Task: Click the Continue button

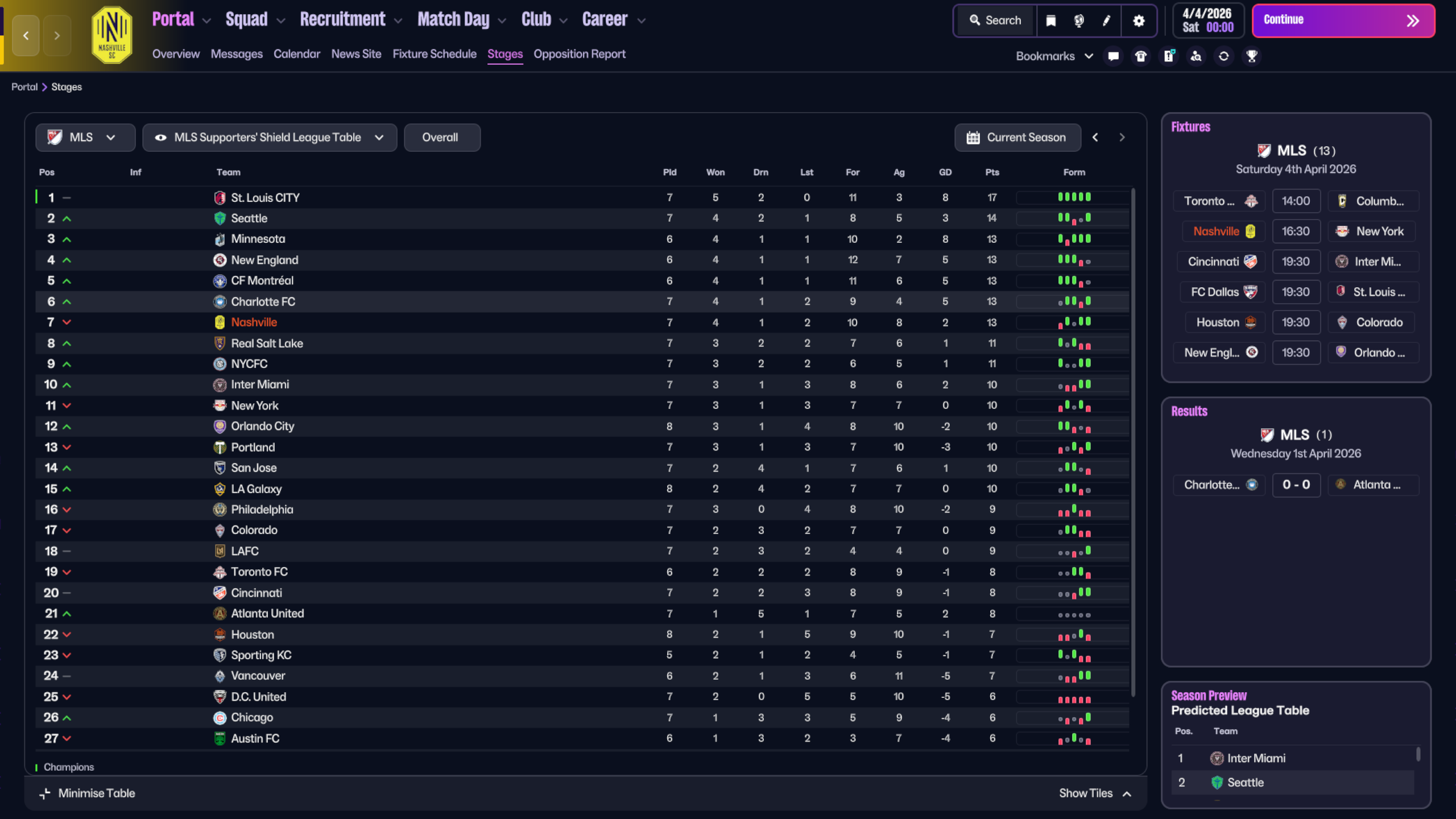Action: pyautogui.click(x=1343, y=20)
